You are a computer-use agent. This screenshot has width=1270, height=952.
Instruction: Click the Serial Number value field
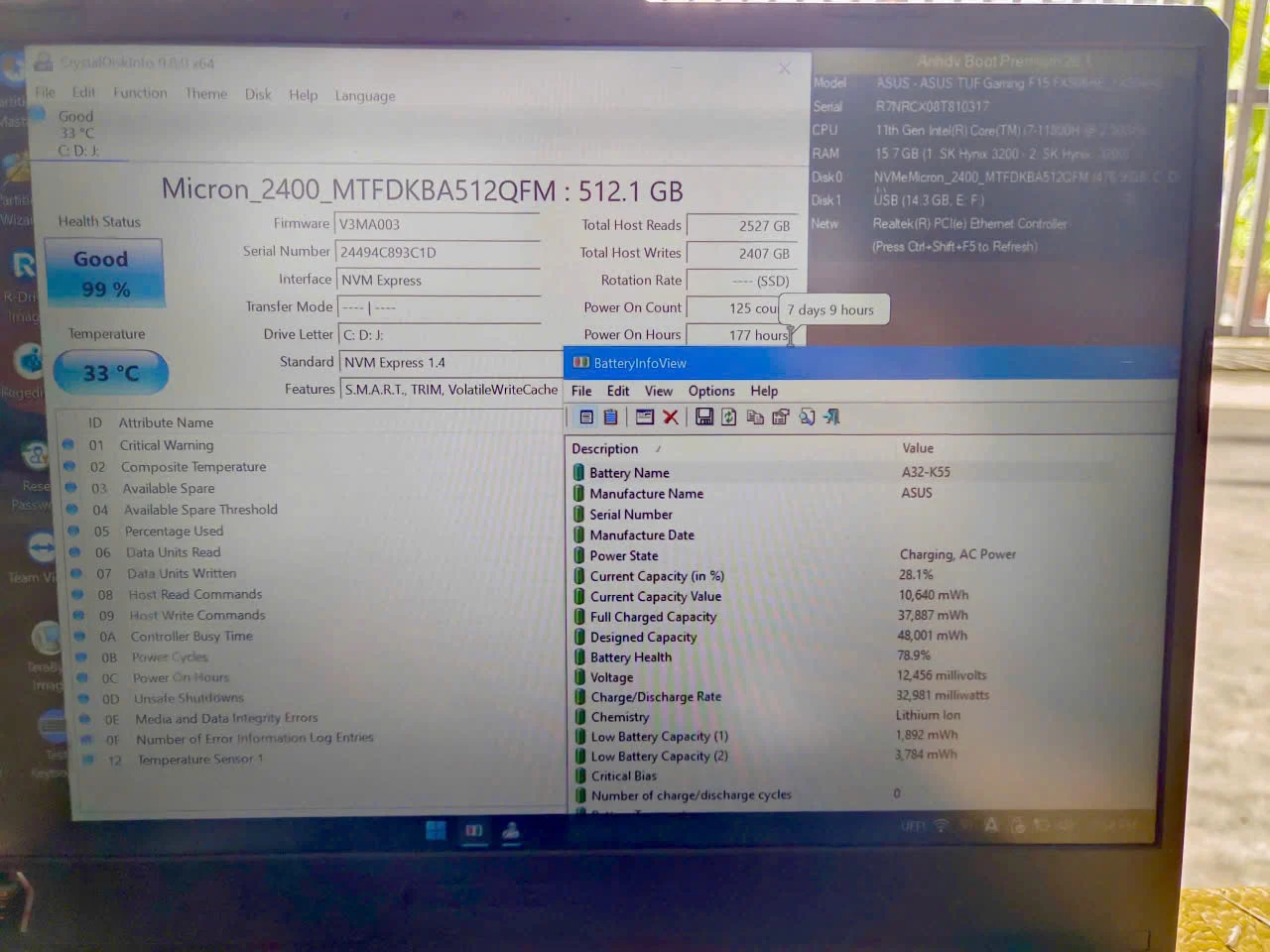tap(438, 253)
